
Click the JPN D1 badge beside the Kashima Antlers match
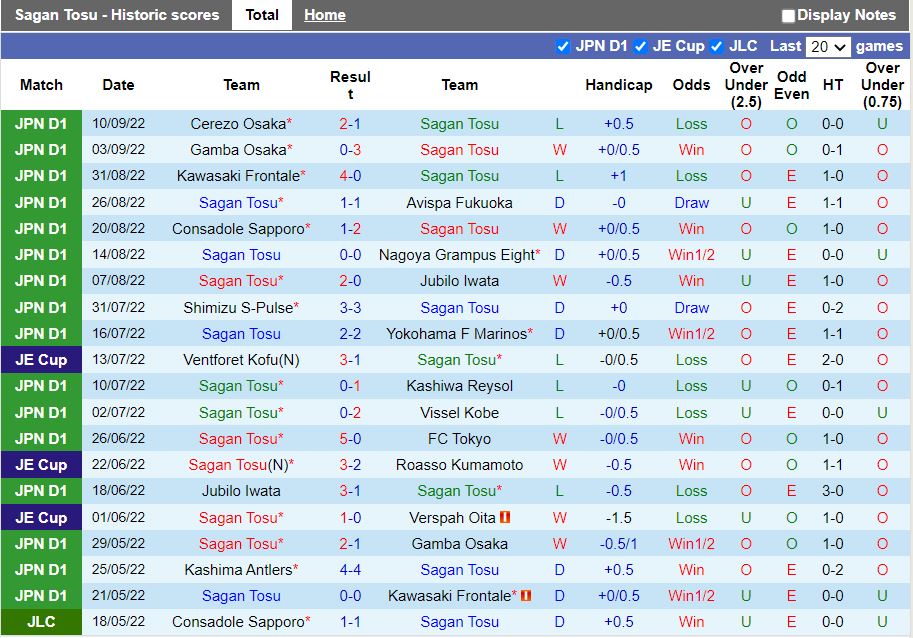tap(41, 569)
